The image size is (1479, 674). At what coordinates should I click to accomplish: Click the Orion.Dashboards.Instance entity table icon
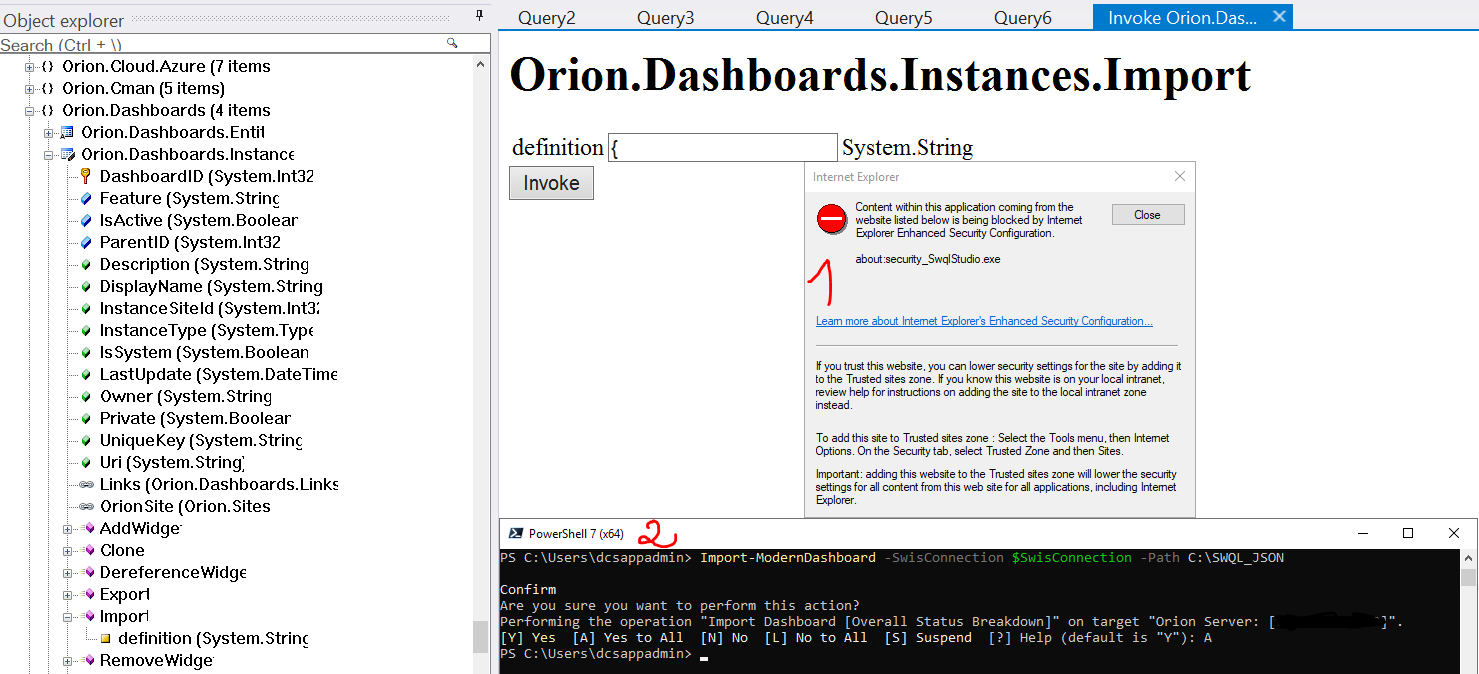(67, 155)
